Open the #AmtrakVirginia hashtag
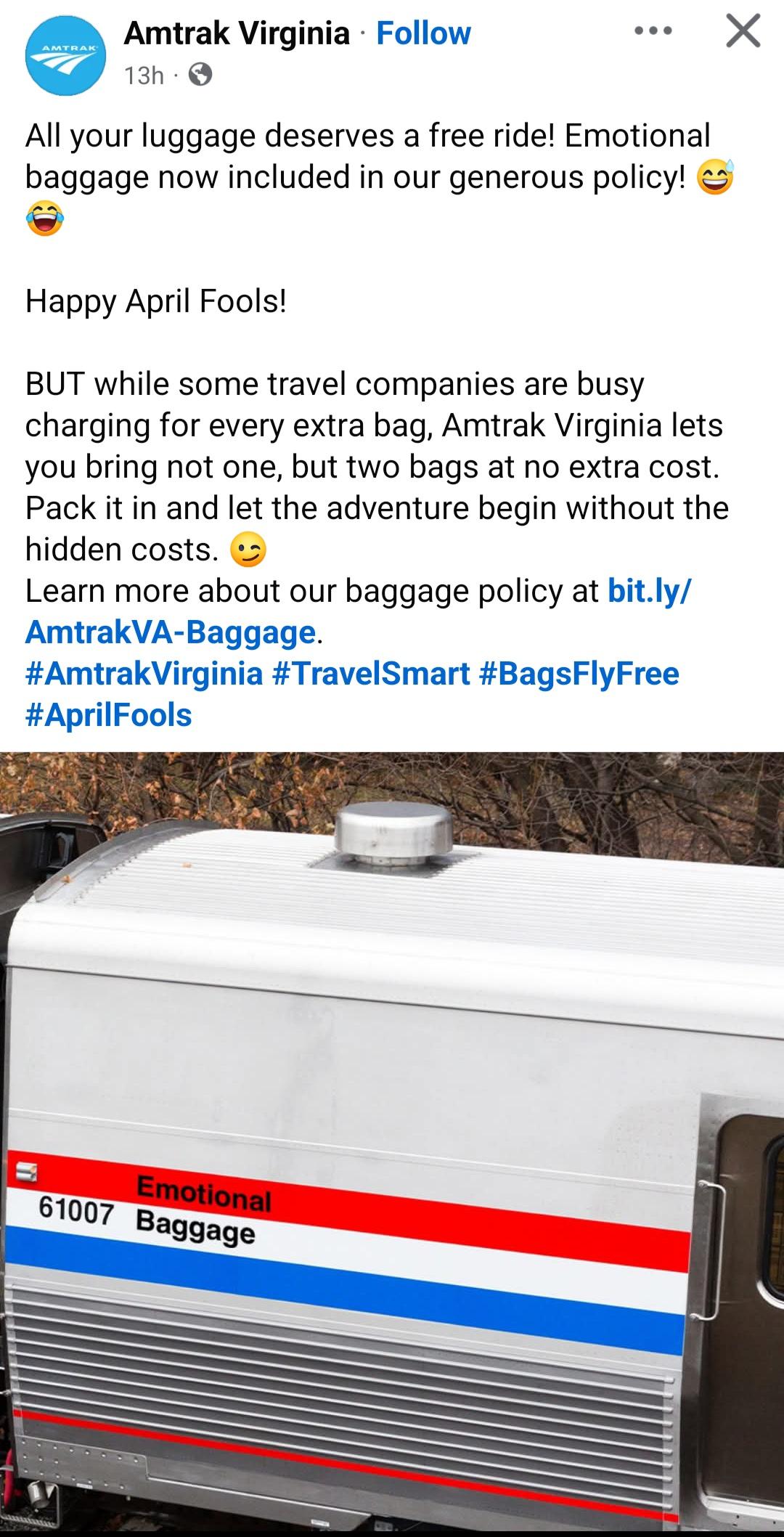 pos(144,674)
